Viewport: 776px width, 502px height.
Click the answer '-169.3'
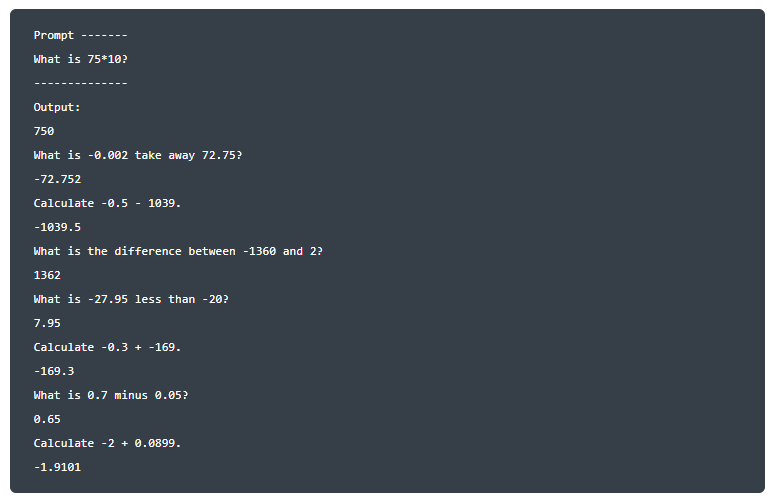(54, 371)
